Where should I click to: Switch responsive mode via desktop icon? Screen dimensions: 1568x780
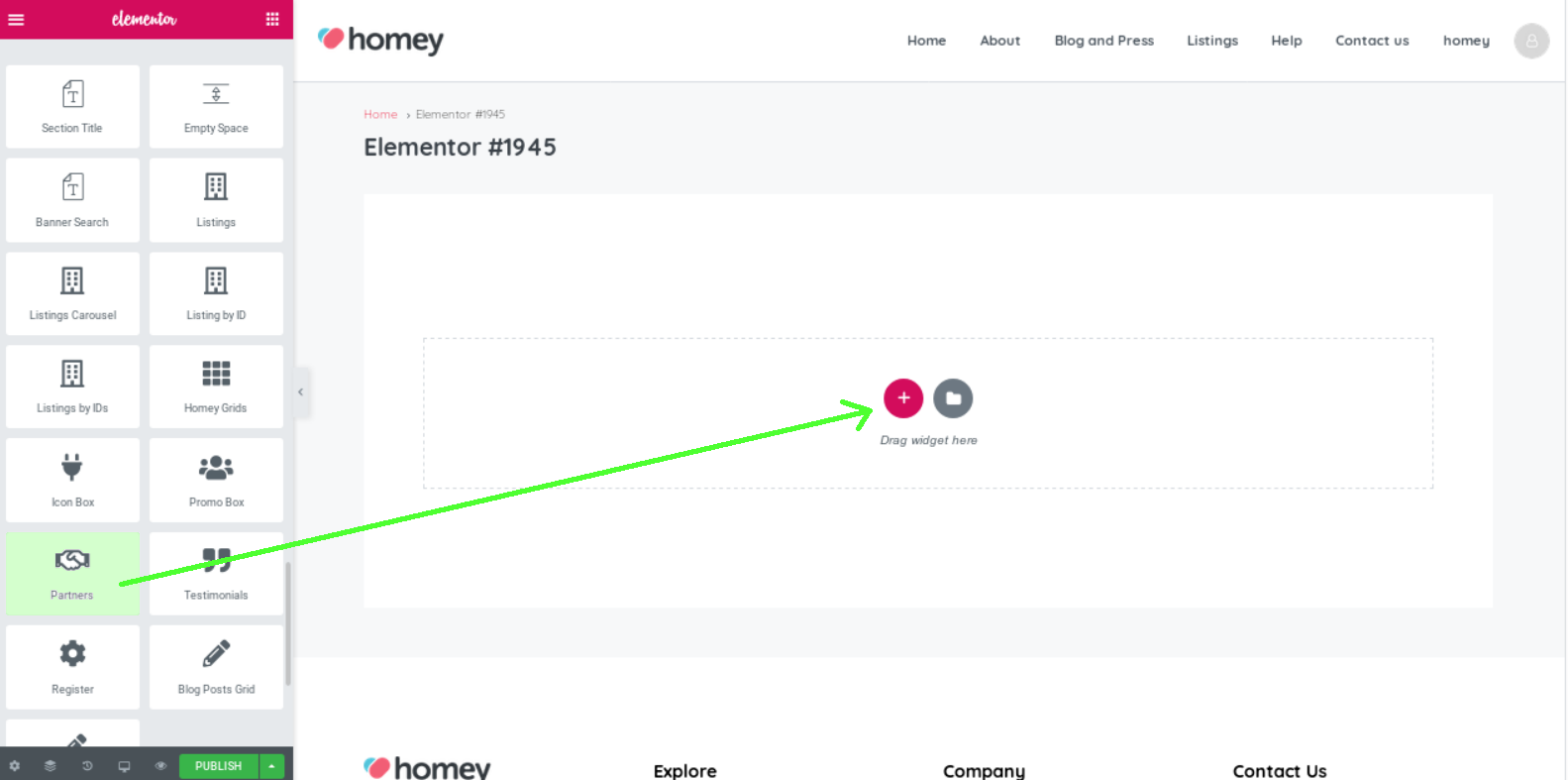pos(124,766)
